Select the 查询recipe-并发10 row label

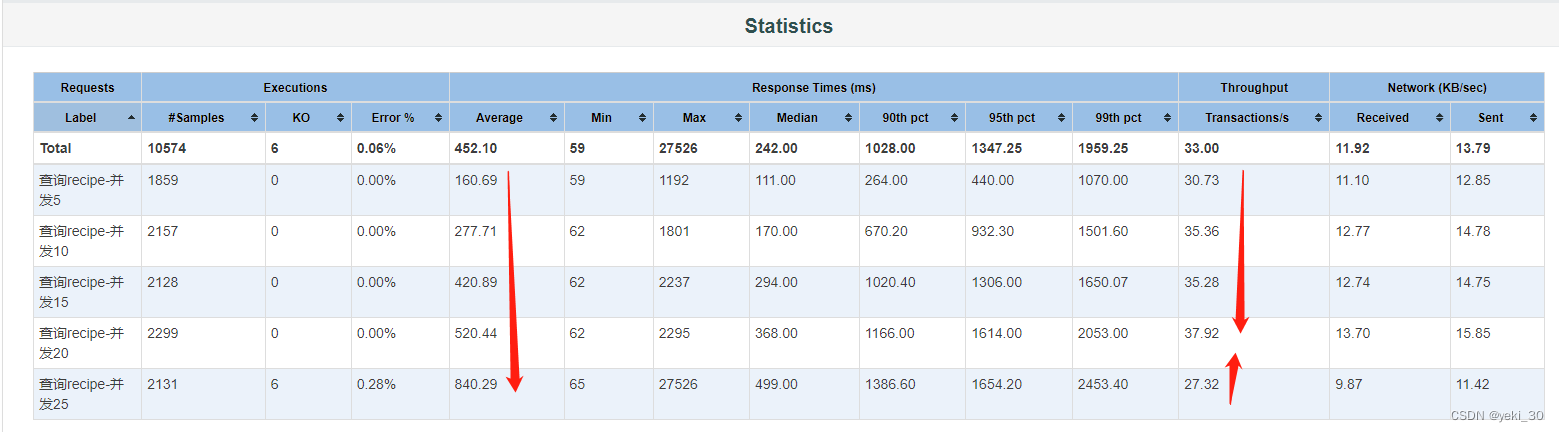pos(81,241)
